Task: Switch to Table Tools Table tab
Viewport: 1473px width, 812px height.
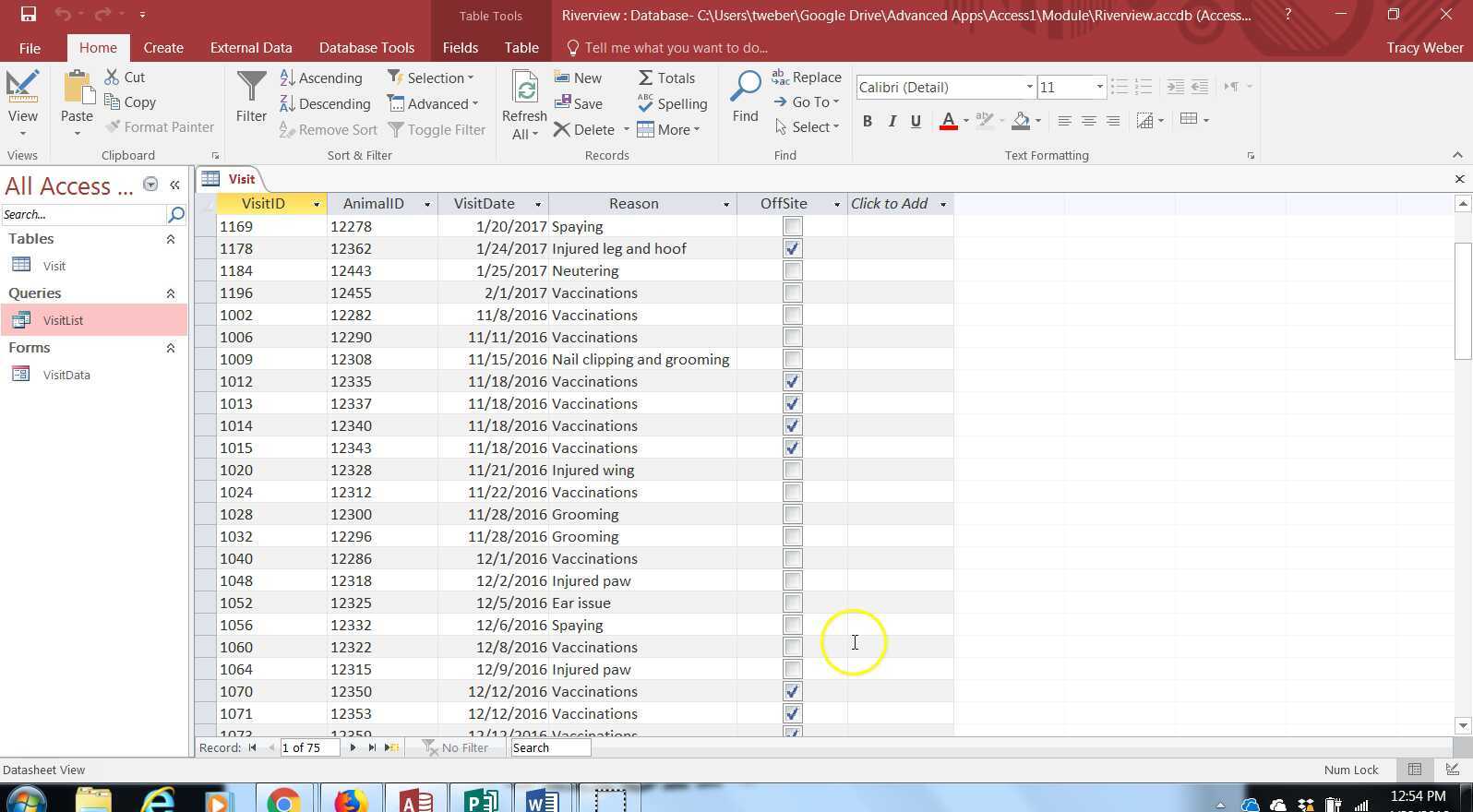Action: point(521,48)
